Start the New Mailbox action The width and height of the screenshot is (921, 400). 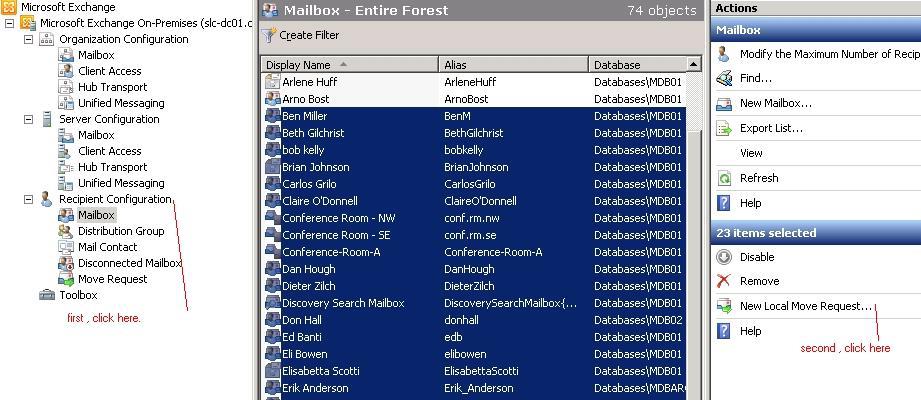click(776, 103)
